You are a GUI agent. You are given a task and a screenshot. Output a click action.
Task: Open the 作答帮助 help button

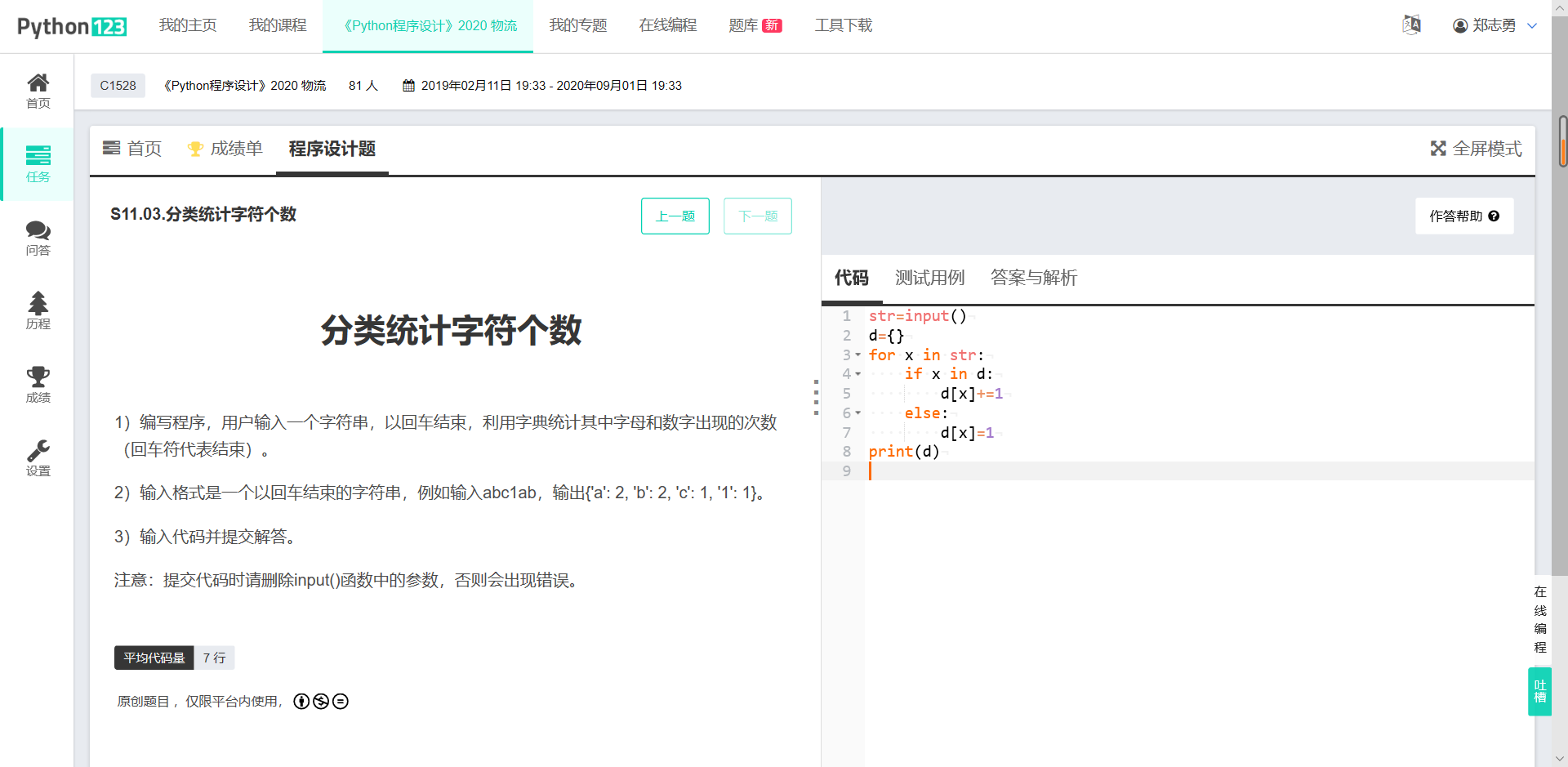click(x=1464, y=216)
